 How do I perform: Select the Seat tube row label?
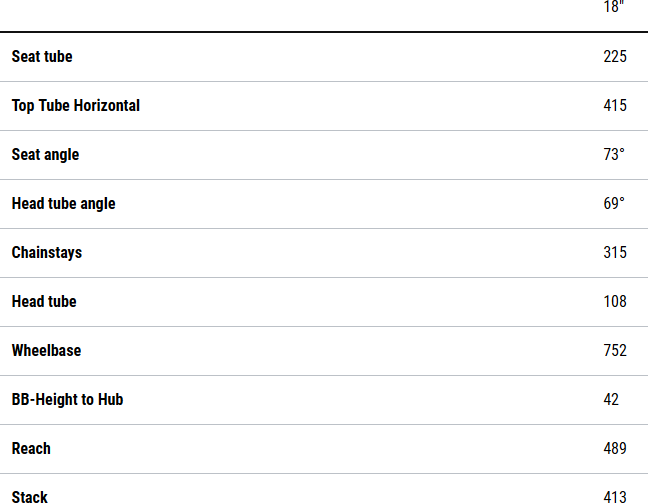[x=42, y=57]
